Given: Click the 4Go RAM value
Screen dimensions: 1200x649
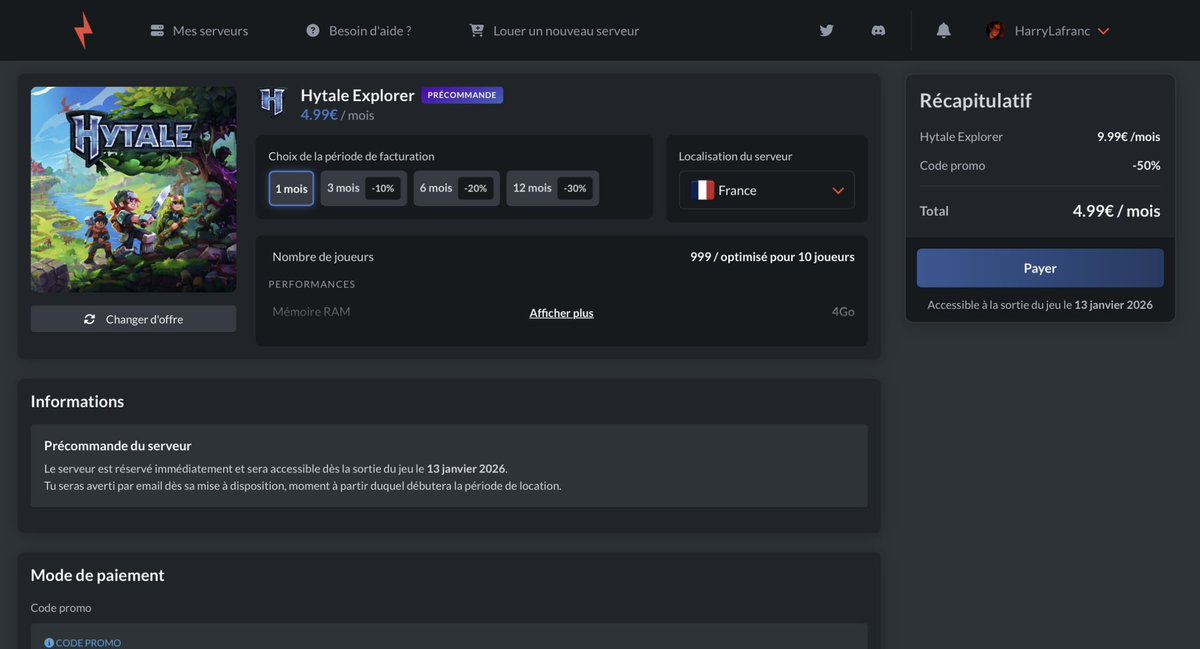Looking at the screenshot, I should click(843, 312).
